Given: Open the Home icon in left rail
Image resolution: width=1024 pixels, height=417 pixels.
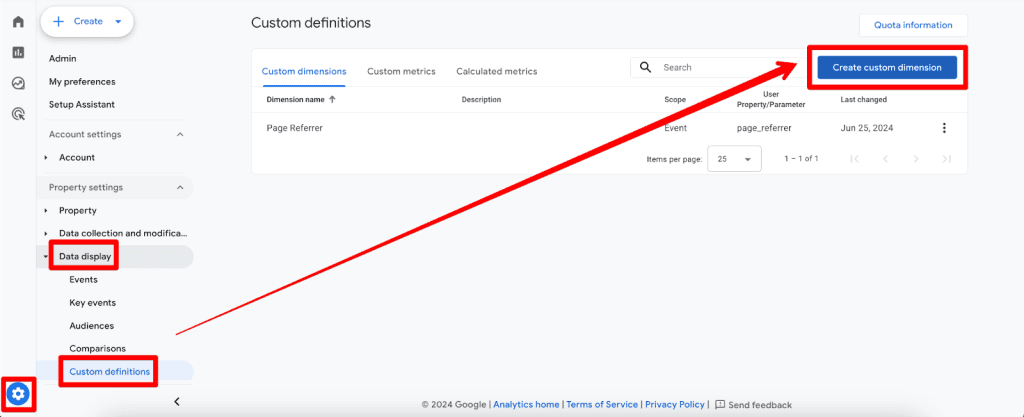Looking at the screenshot, I should pos(18,22).
